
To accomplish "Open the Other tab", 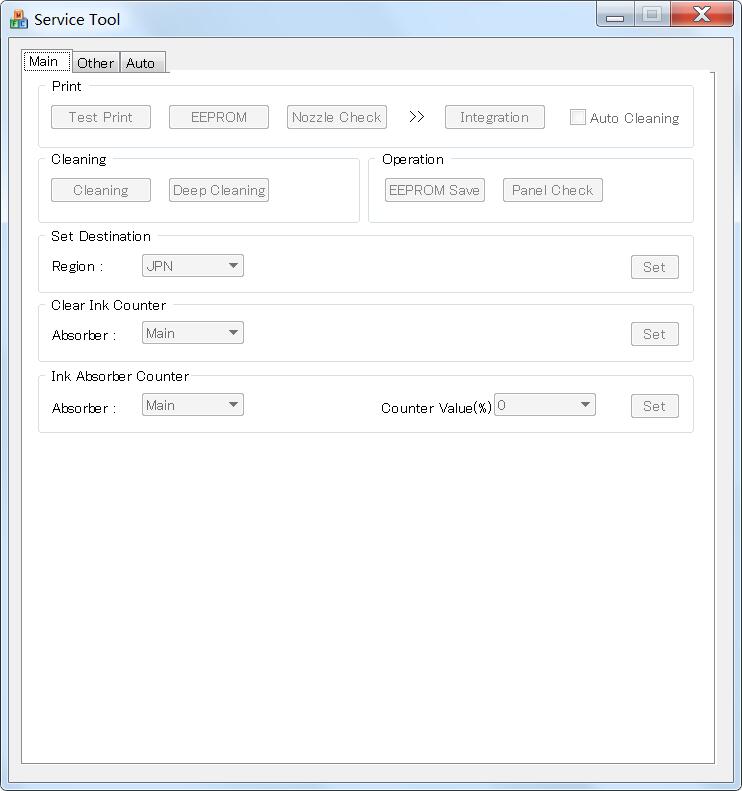I will (95, 63).
